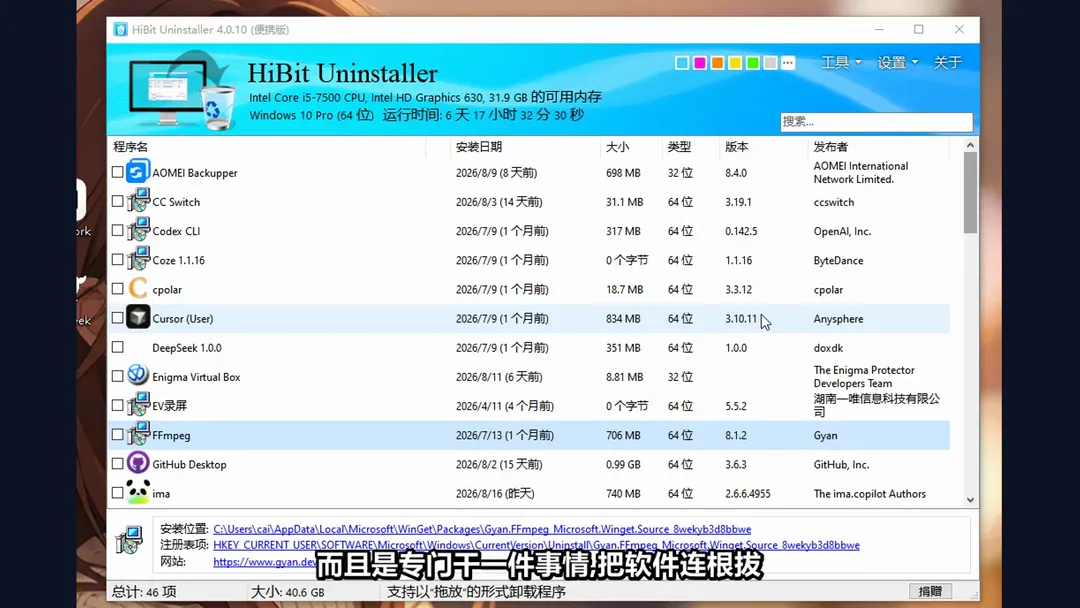1080x608 pixels.
Task: Open the gyan.dev website link
Action: tap(264, 561)
